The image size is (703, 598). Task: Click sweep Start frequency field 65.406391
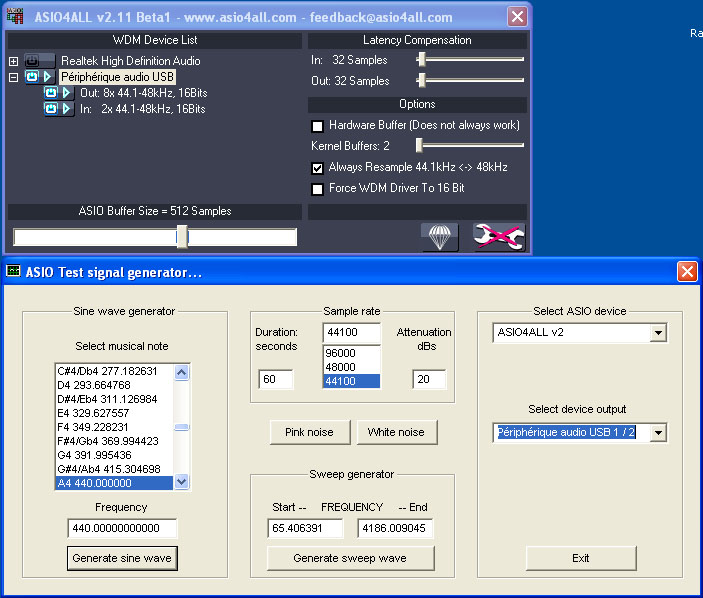pyautogui.click(x=305, y=528)
